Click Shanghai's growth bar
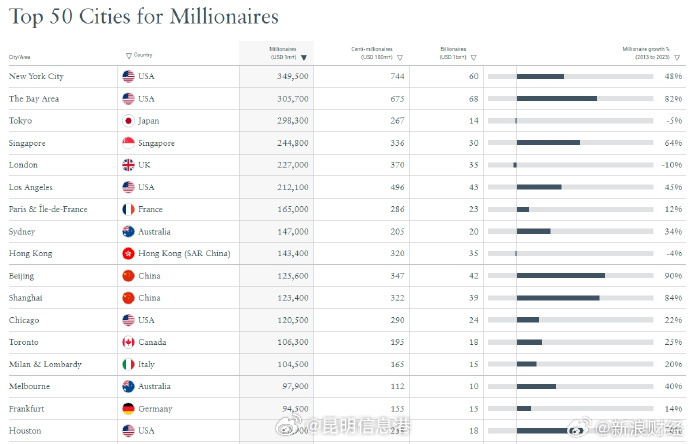Screen dimensions: 690x444 558,298
